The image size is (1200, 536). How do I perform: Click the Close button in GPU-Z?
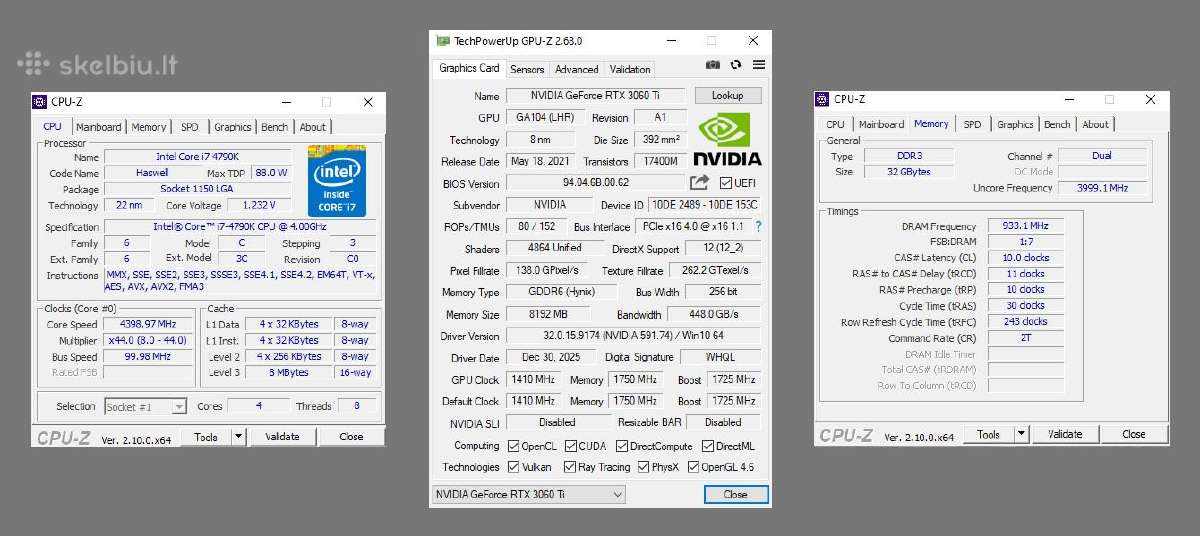[x=735, y=494]
